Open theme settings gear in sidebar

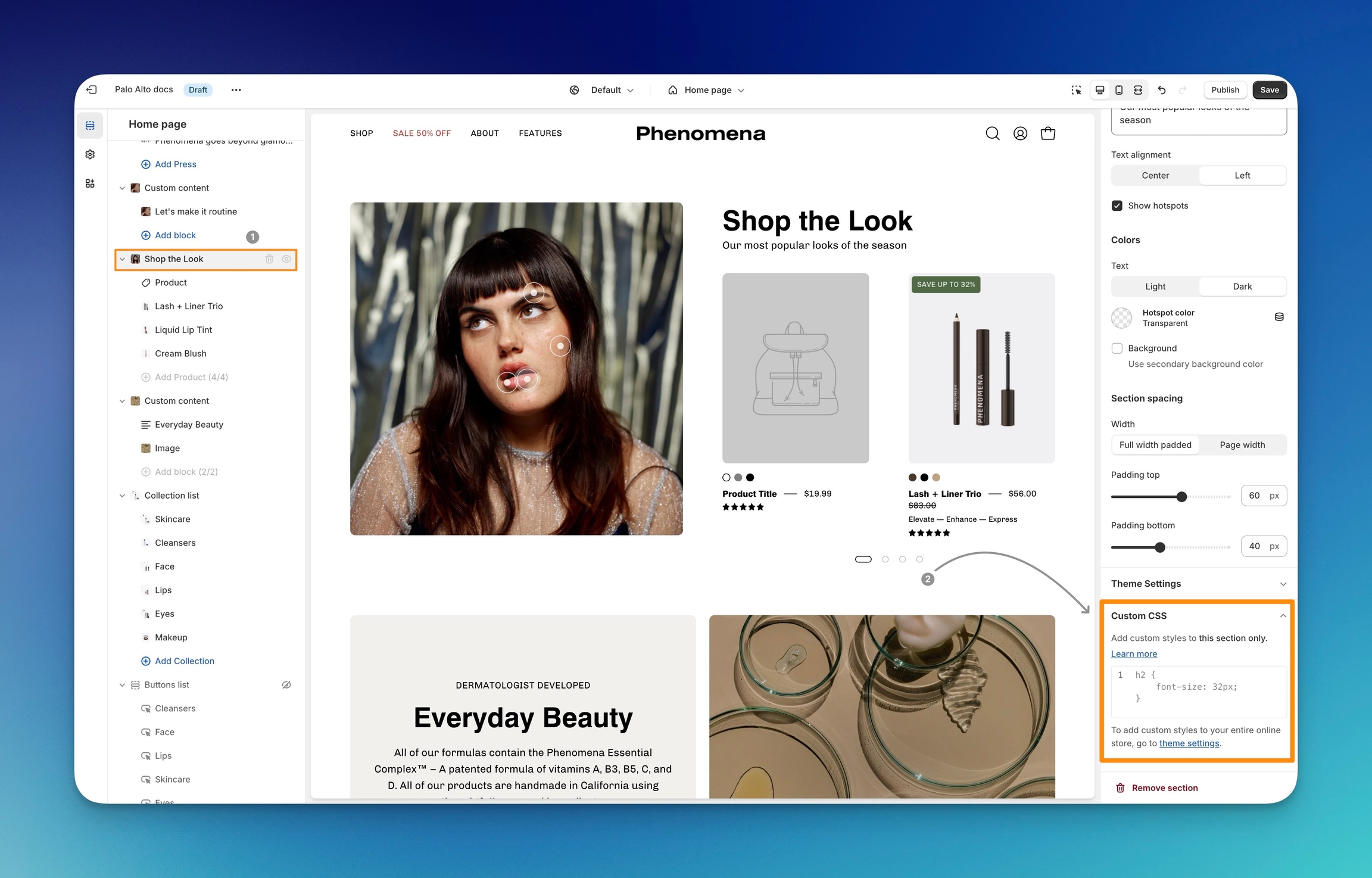pos(90,154)
